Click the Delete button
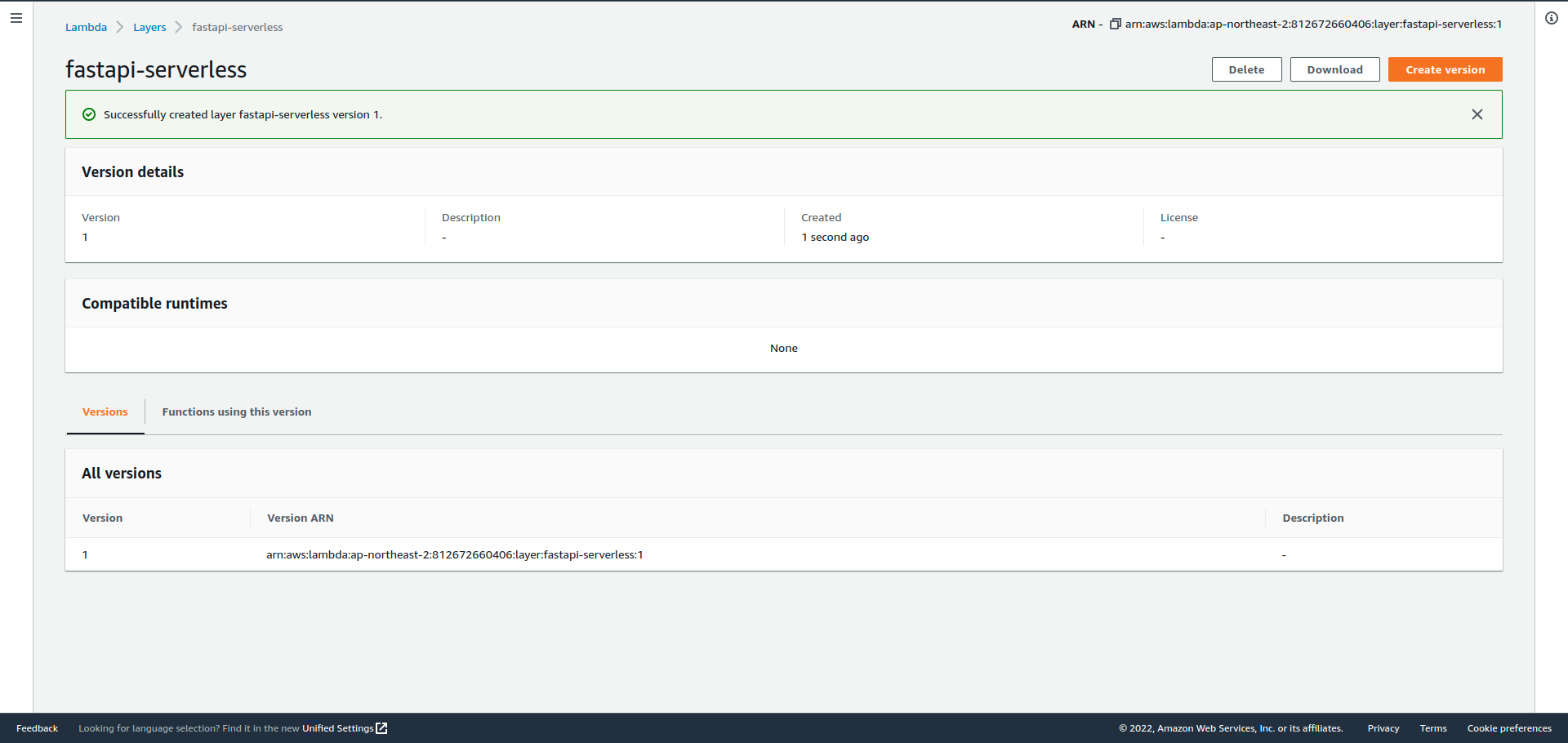Viewport: 1568px width, 743px height. pos(1246,69)
